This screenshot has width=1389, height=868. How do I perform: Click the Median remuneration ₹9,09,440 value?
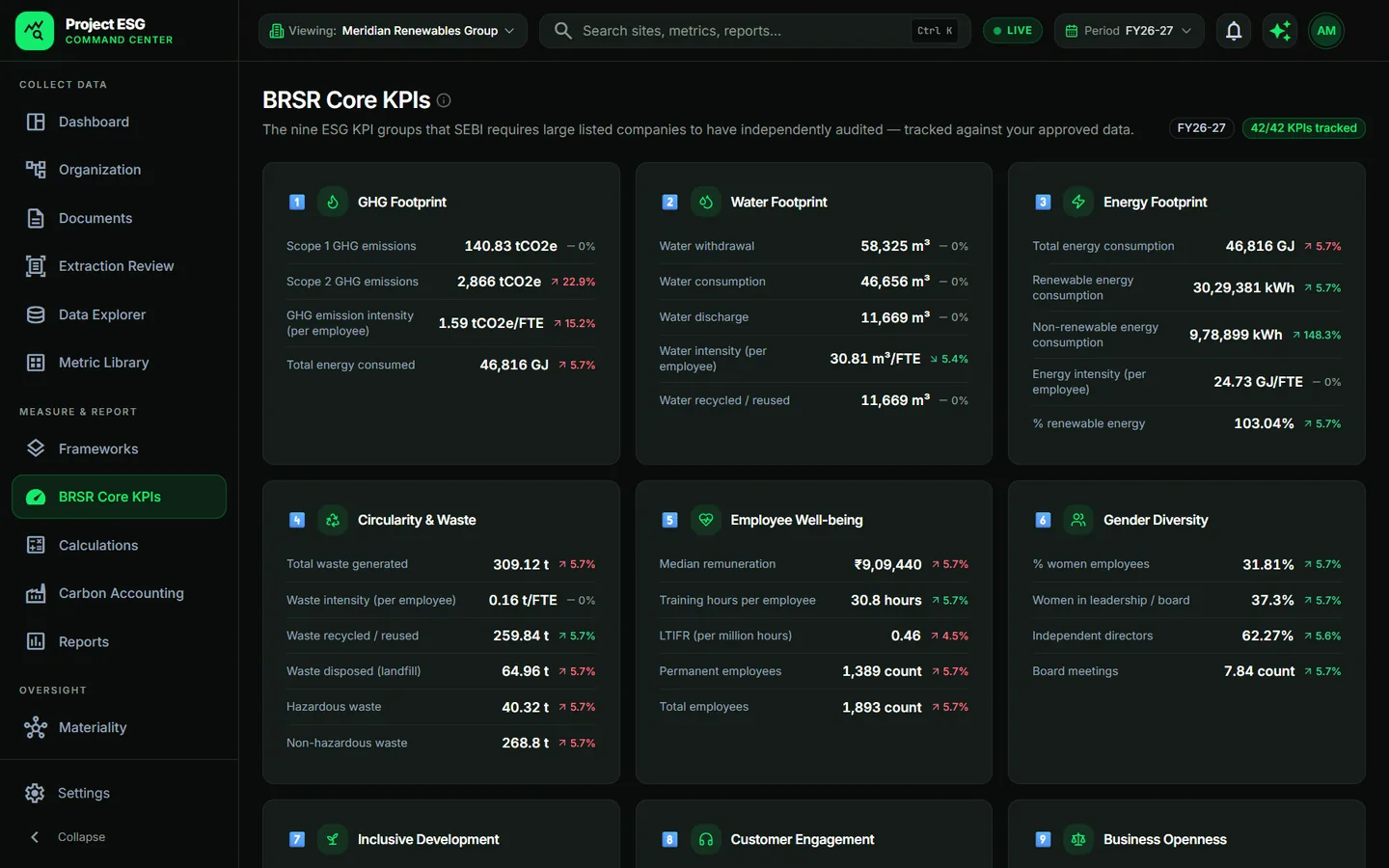(887, 564)
